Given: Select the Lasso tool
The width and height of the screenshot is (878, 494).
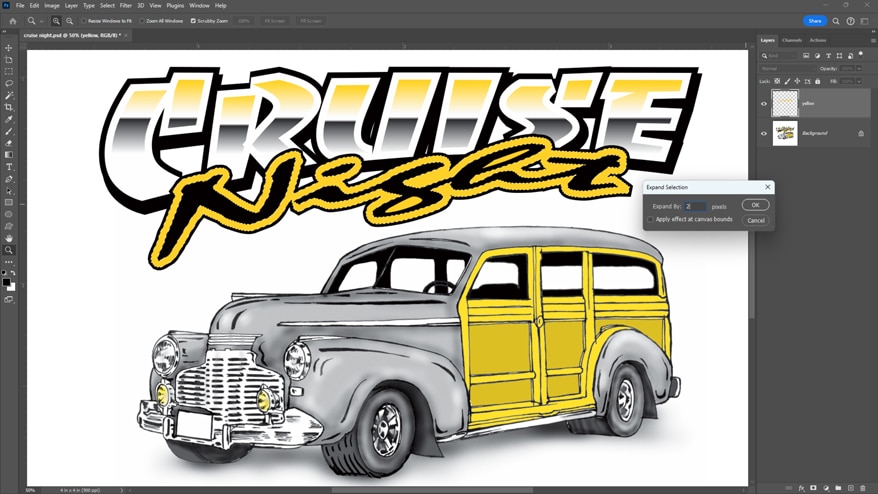Looking at the screenshot, I should pos(9,84).
